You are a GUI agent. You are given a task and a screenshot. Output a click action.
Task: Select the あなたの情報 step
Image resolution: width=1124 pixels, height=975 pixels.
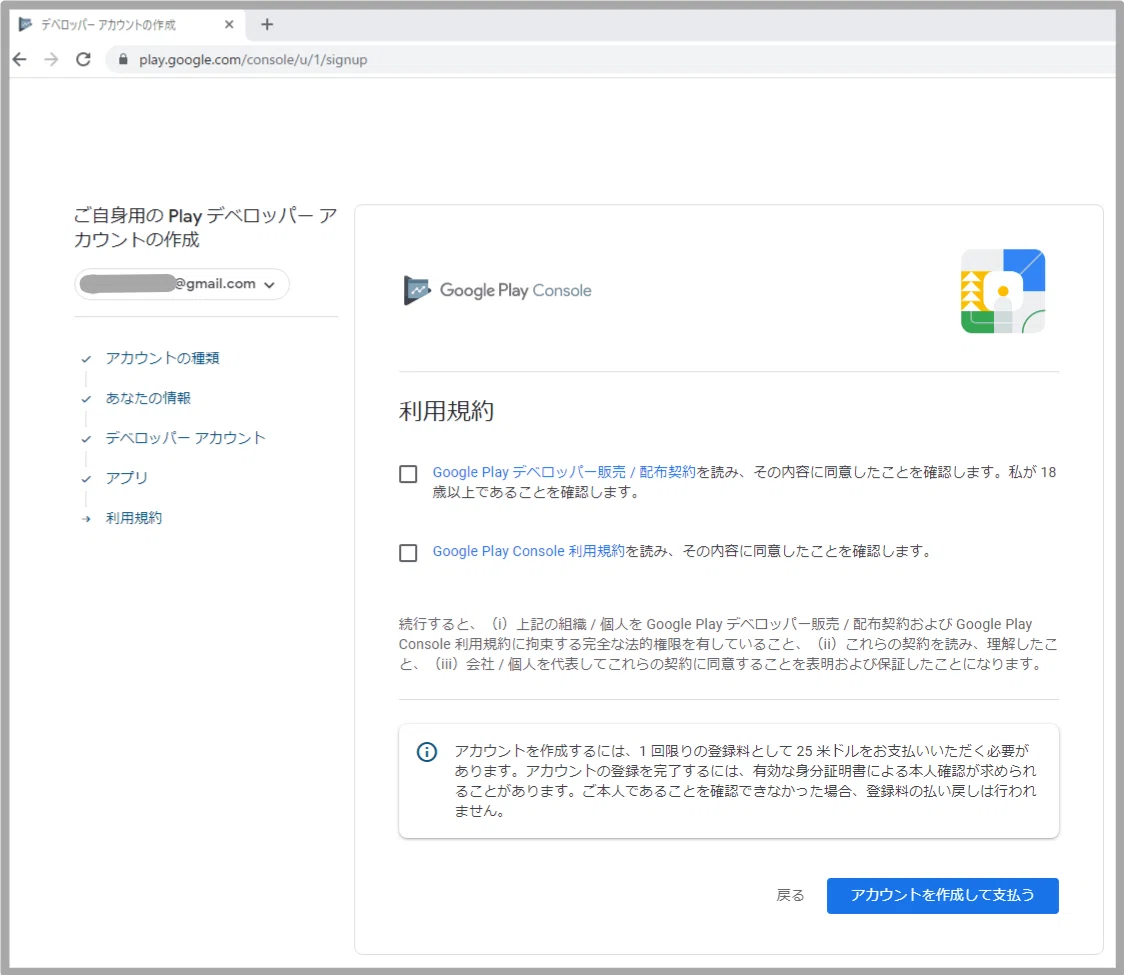pyautogui.click(x=148, y=398)
